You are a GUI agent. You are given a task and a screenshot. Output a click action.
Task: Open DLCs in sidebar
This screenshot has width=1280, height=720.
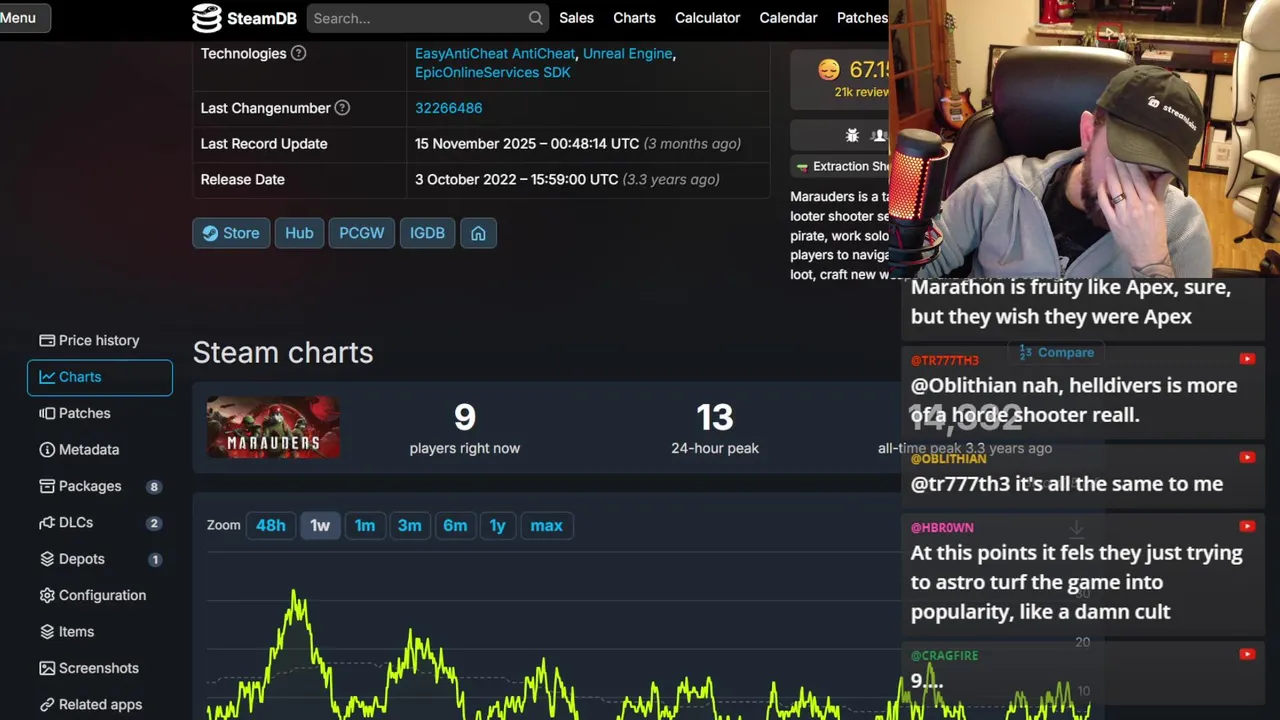(x=99, y=523)
